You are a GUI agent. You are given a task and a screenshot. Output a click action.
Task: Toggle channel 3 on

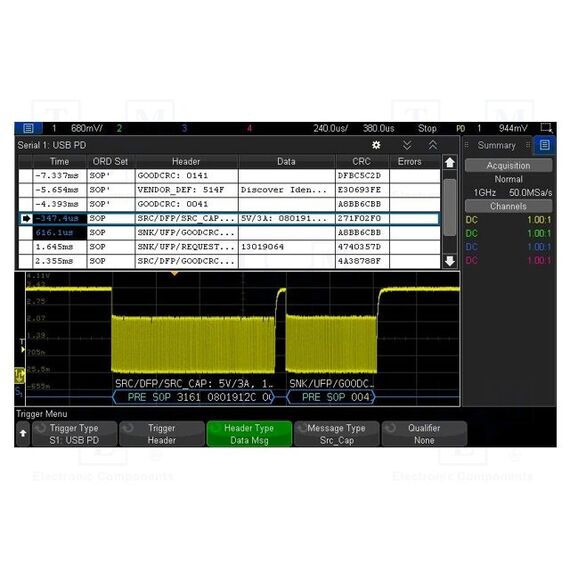click(184, 128)
